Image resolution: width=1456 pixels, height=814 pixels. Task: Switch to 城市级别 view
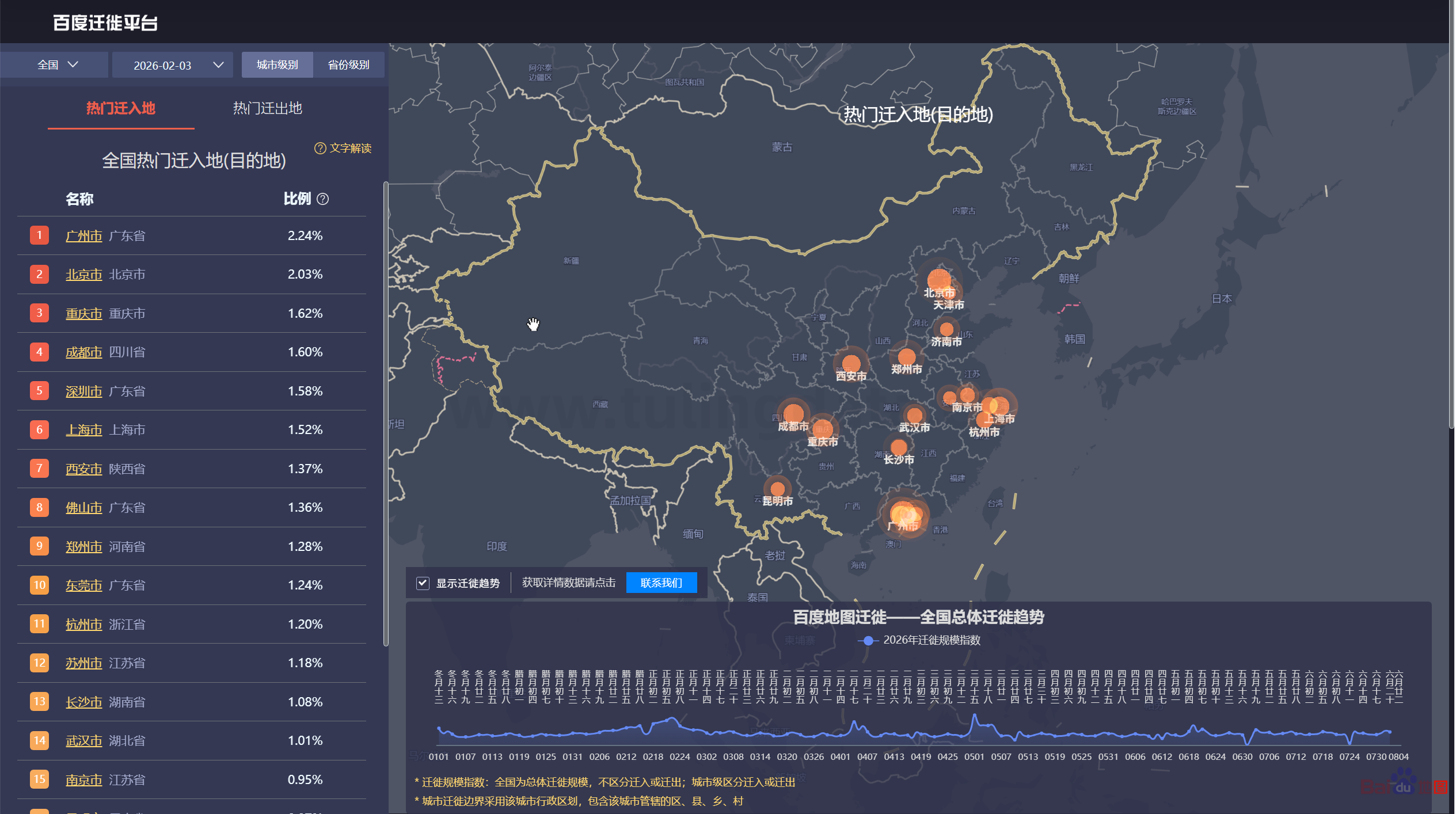point(277,65)
